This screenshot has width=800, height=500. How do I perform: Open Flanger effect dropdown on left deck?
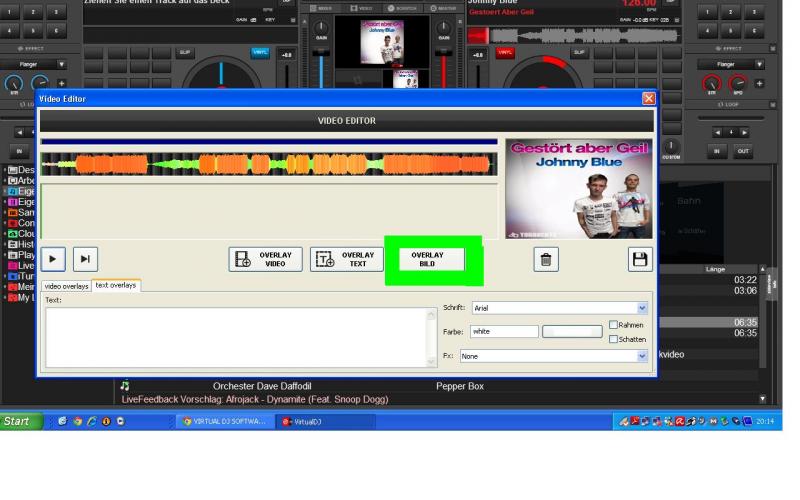pos(34,64)
